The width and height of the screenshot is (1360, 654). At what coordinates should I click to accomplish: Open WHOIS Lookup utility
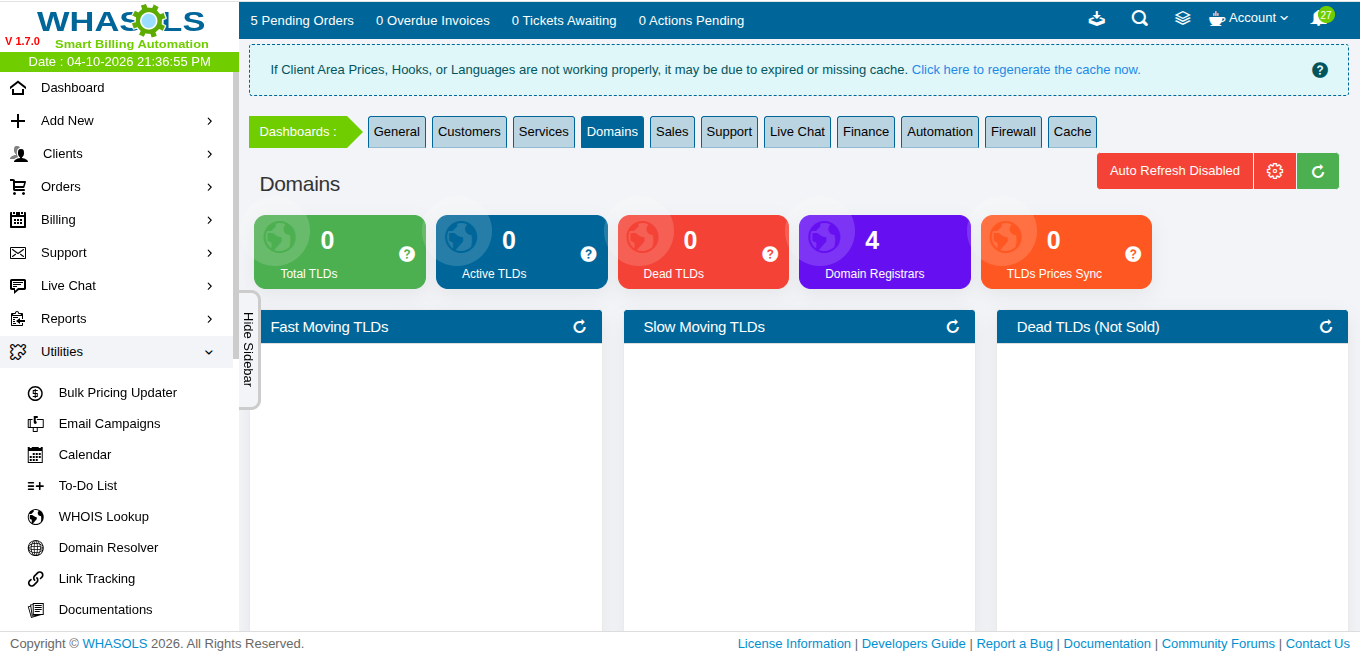tap(103, 517)
